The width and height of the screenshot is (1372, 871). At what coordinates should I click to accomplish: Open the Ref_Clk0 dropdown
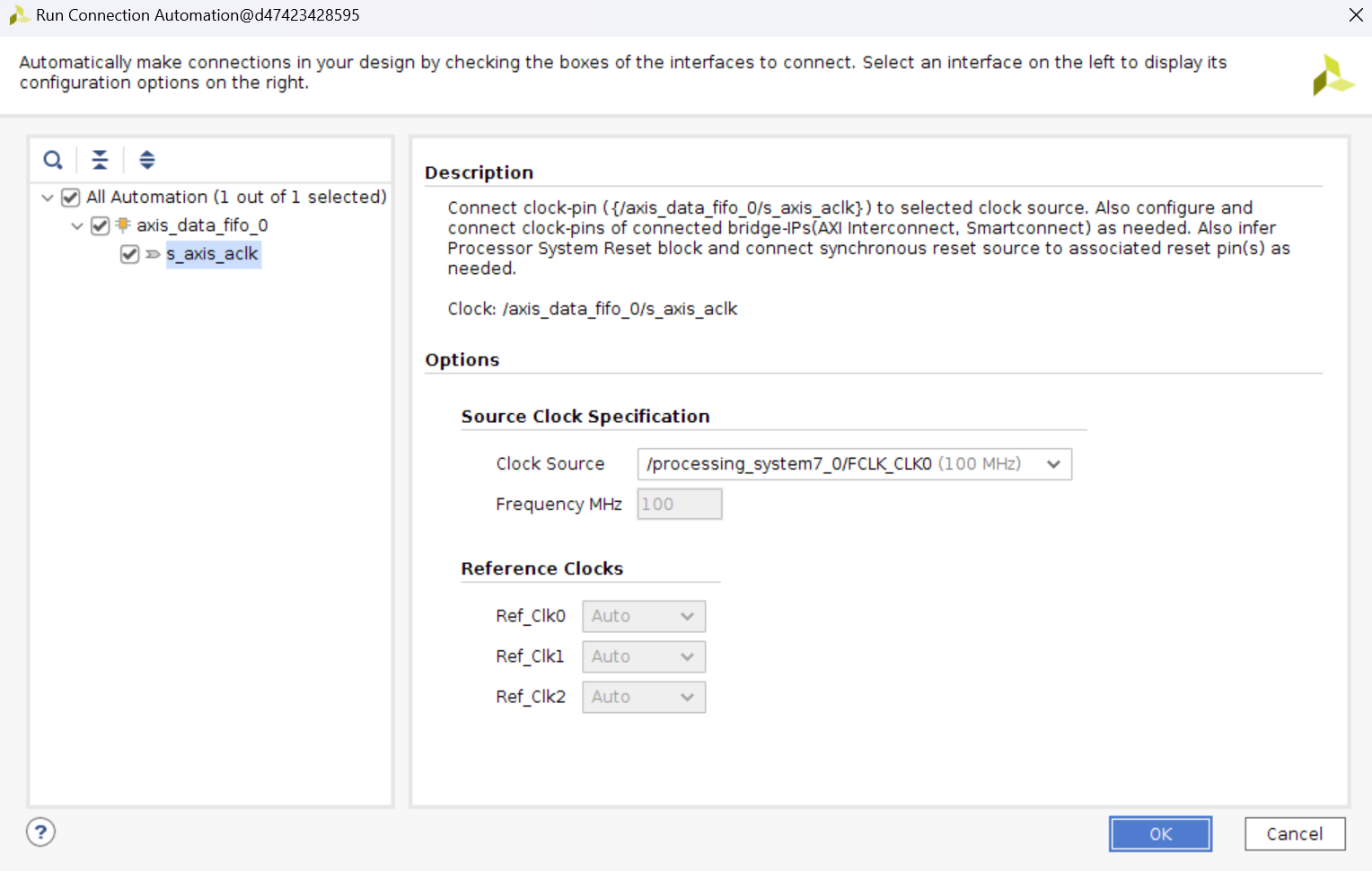643,617
